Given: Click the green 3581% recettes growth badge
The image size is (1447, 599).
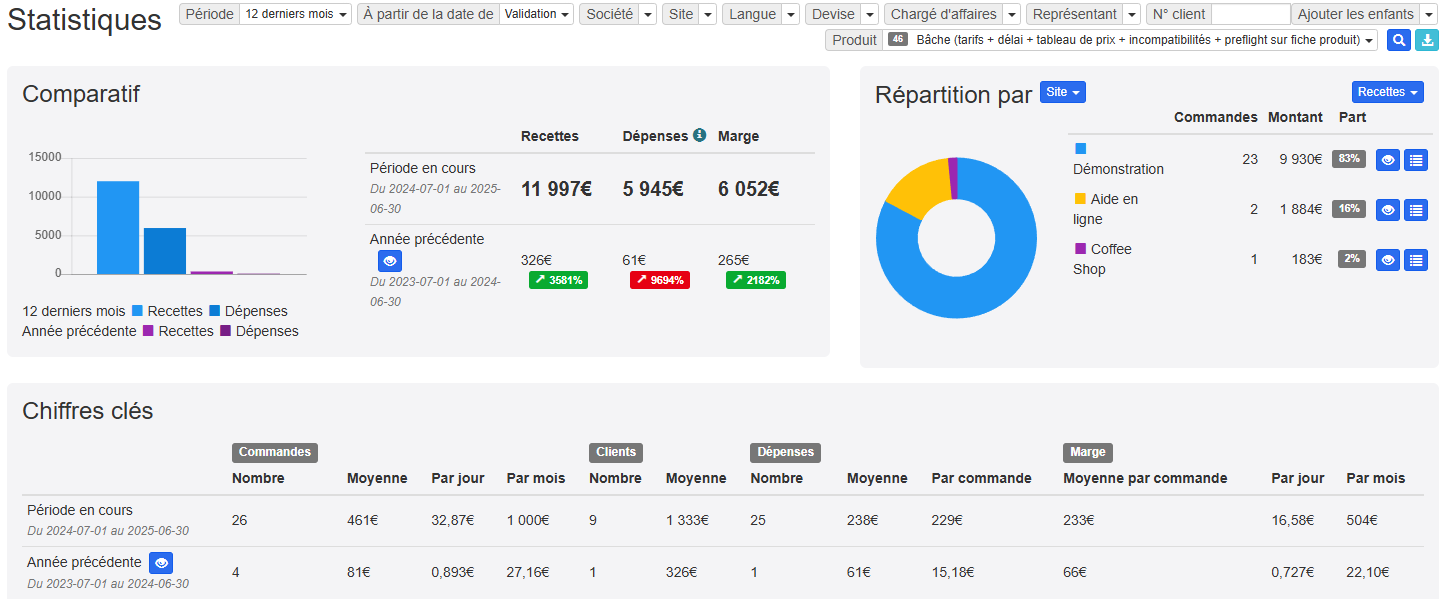Looking at the screenshot, I should [x=558, y=280].
